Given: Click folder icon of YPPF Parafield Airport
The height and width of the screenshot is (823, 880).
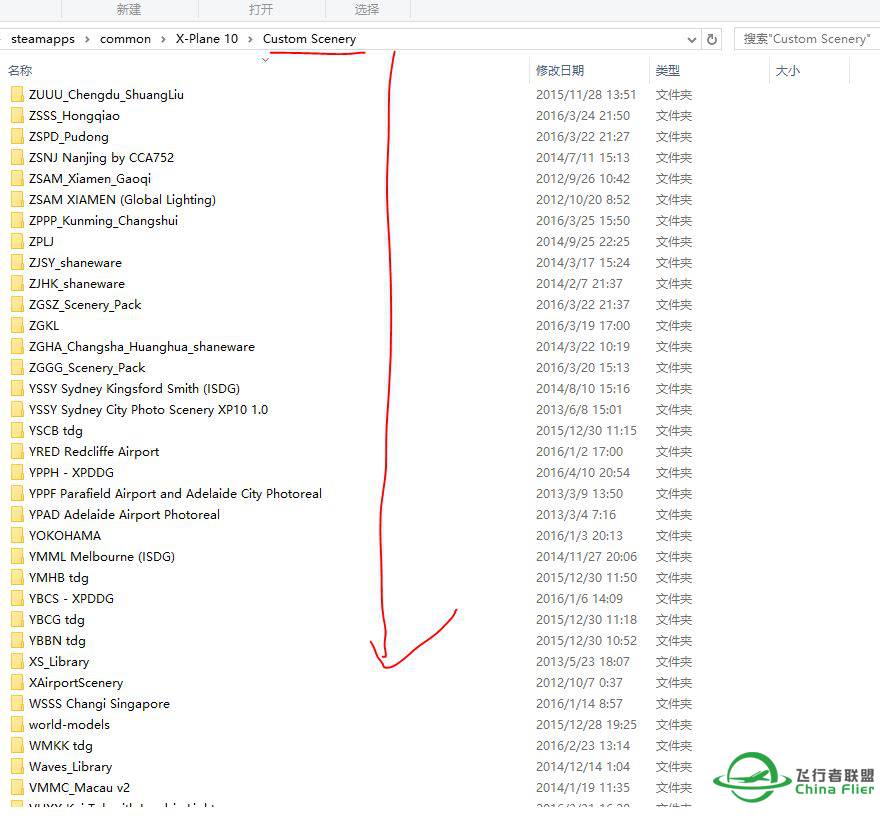Looking at the screenshot, I should point(17,493).
